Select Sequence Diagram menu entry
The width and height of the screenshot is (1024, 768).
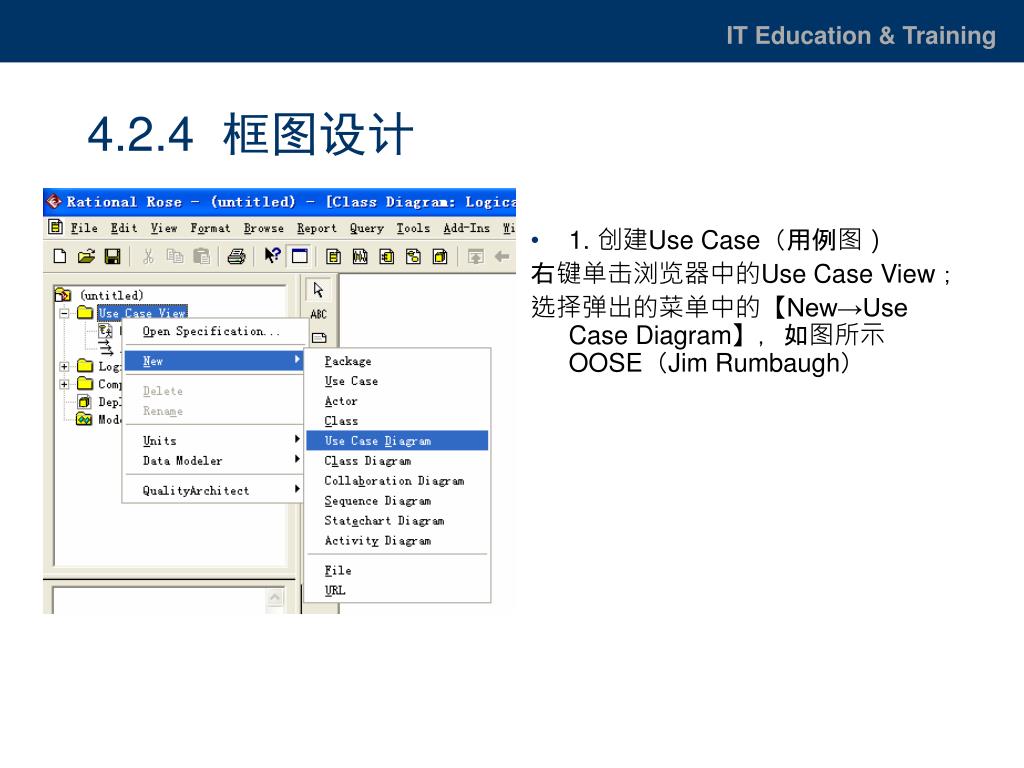[x=397, y=501]
